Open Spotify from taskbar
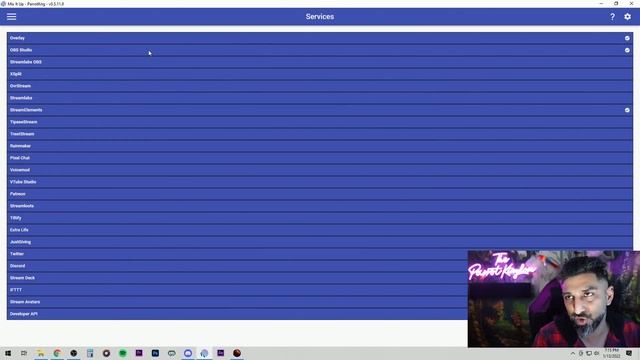The width and height of the screenshot is (640, 360). coord(122,353)
